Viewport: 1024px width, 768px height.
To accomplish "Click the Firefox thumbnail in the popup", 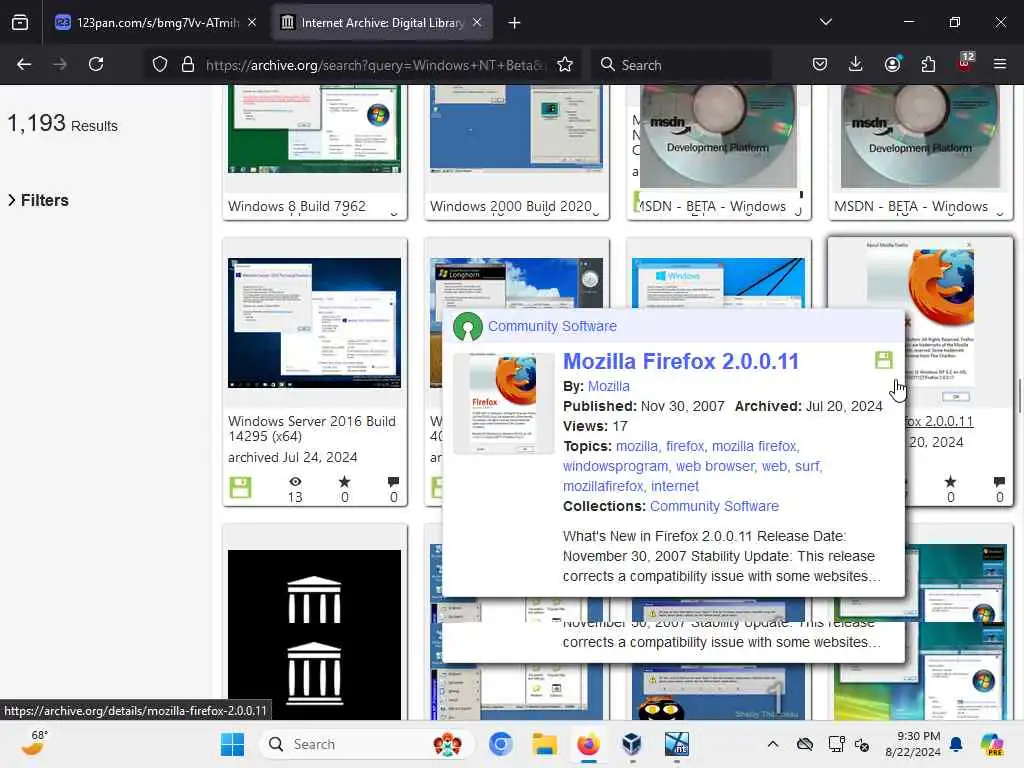I will [x=504, y=403].
